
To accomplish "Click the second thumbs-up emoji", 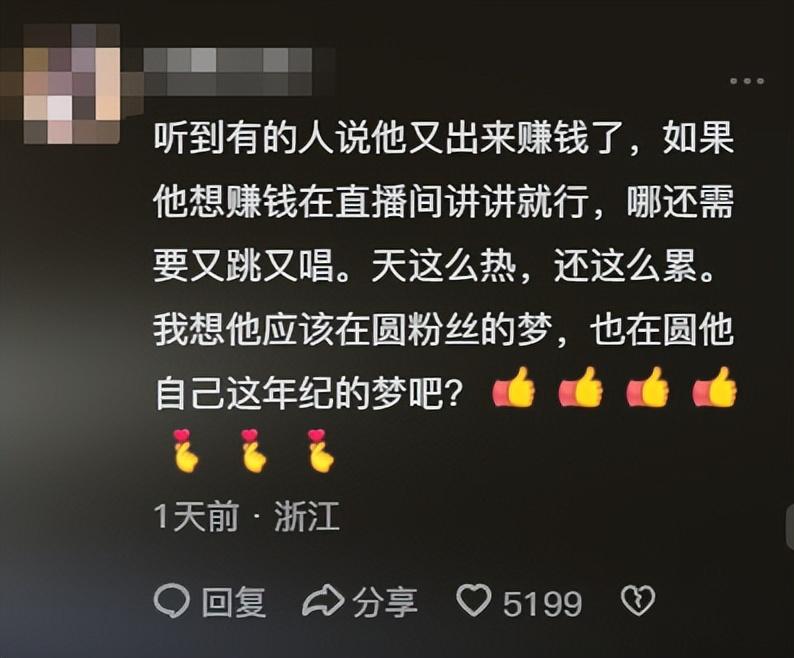I will tap(581, 387).
